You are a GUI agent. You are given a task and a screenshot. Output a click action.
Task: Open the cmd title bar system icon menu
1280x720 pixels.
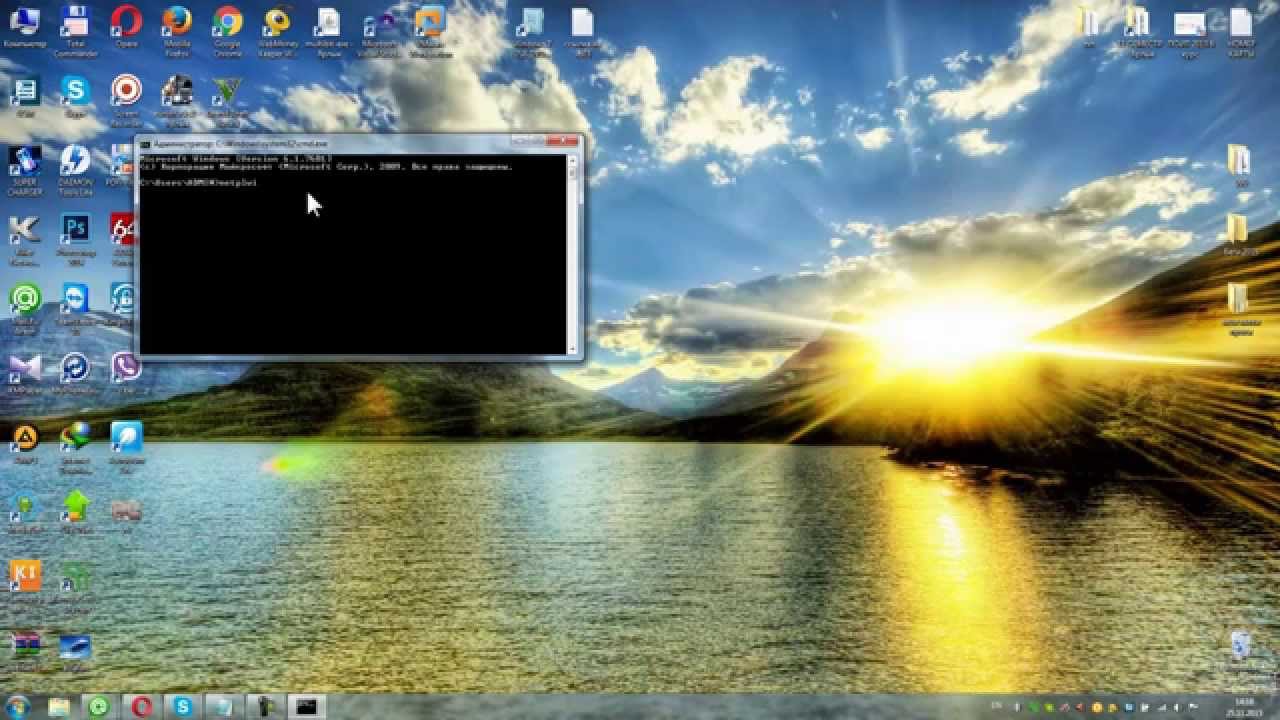[x=146, y=144]
